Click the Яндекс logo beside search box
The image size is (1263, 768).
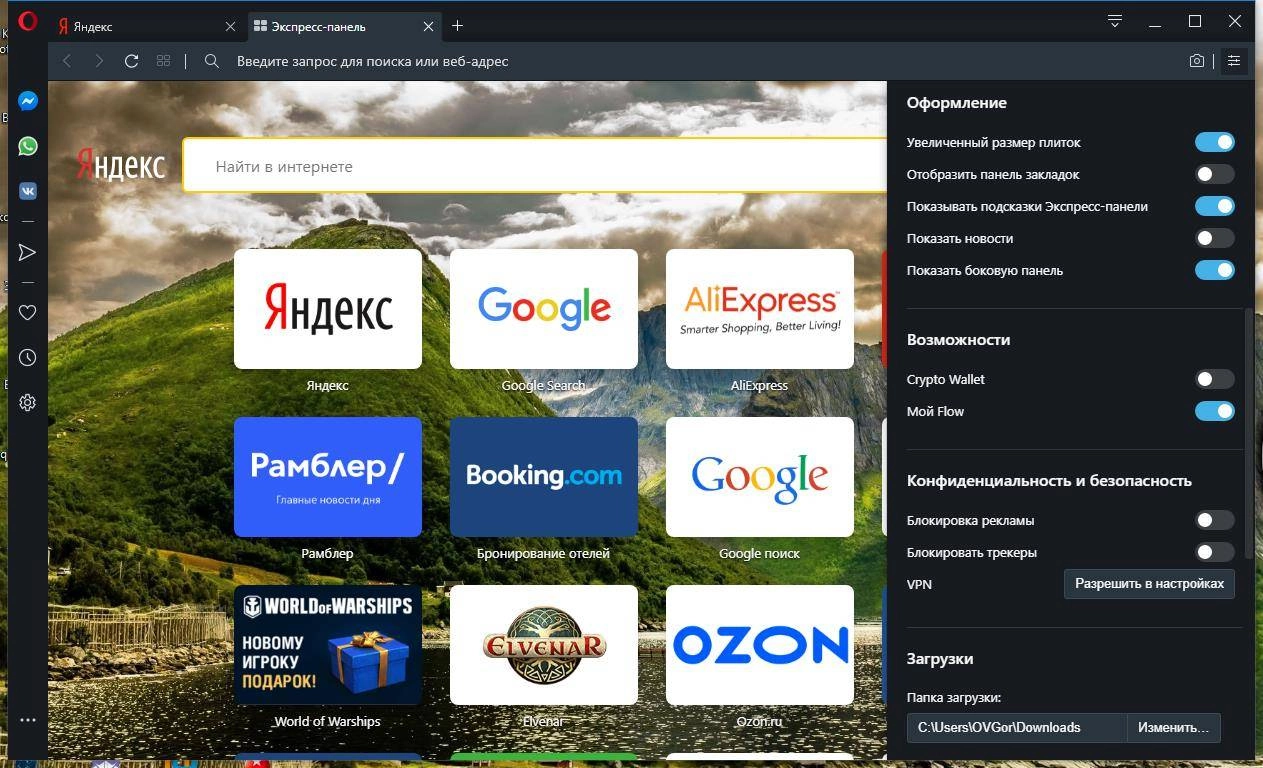click(121, 165)
